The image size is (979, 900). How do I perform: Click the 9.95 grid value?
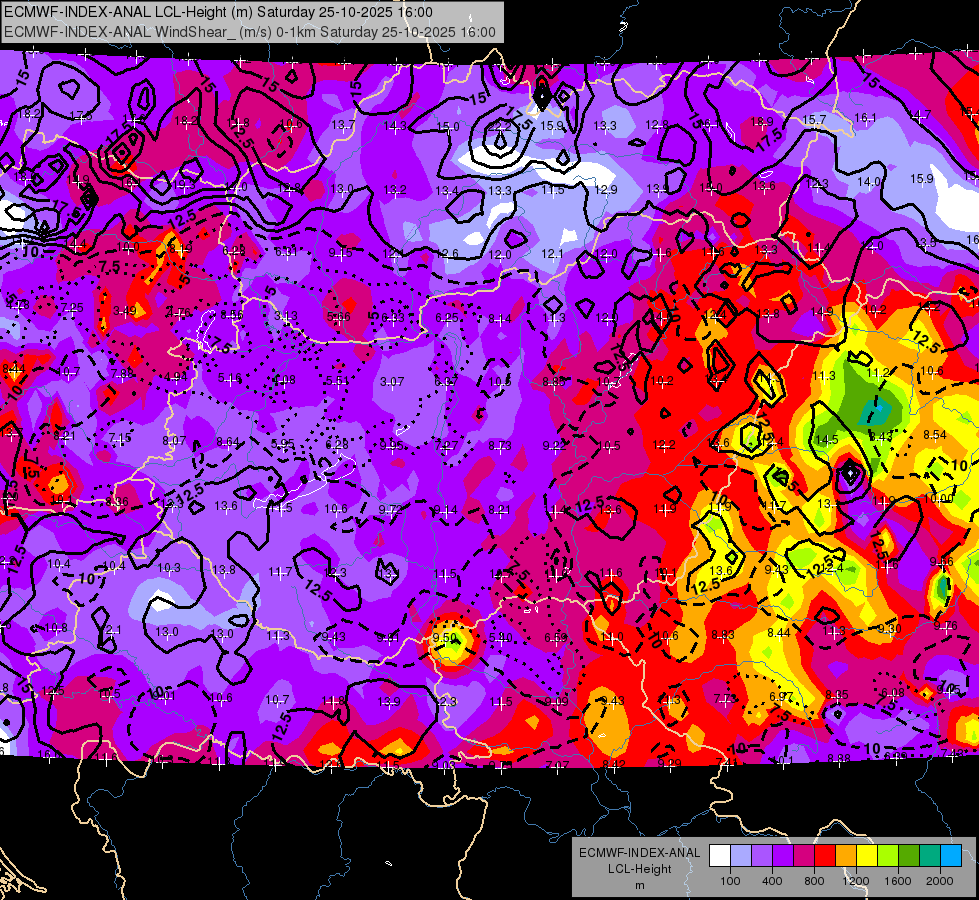click(x=391, y=445)
